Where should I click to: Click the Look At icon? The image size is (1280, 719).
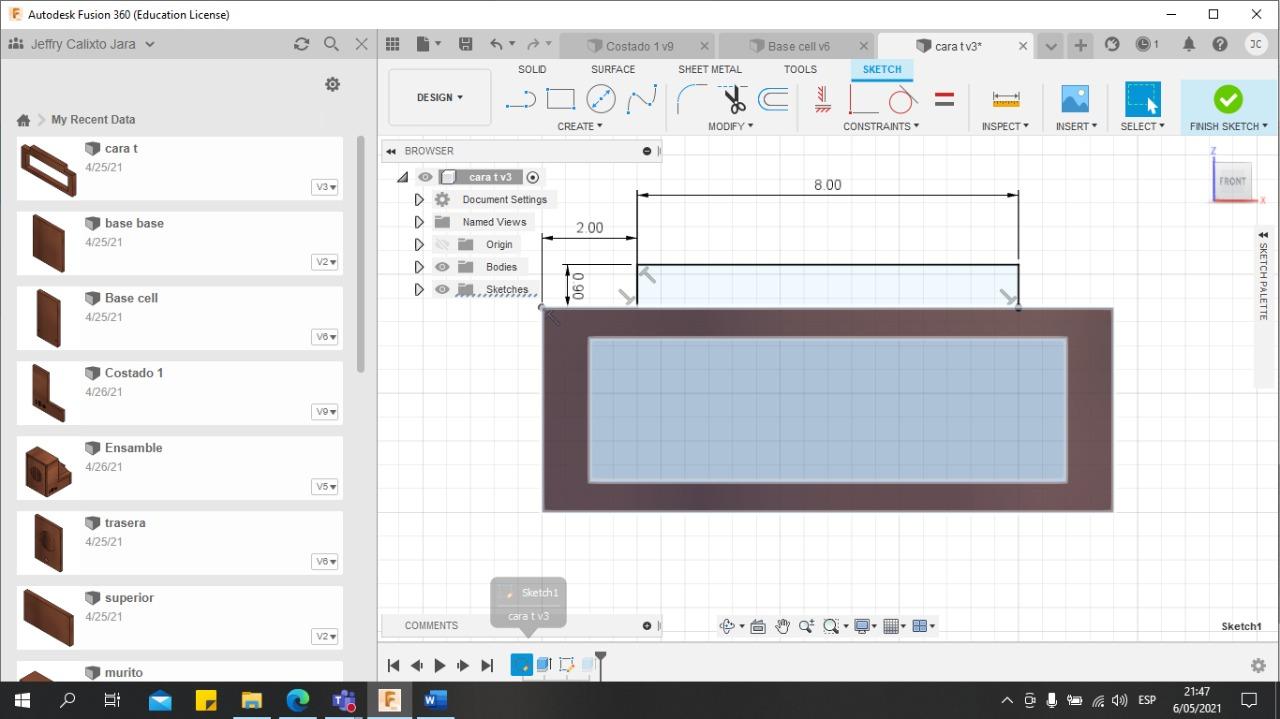(x=757, y=626)
